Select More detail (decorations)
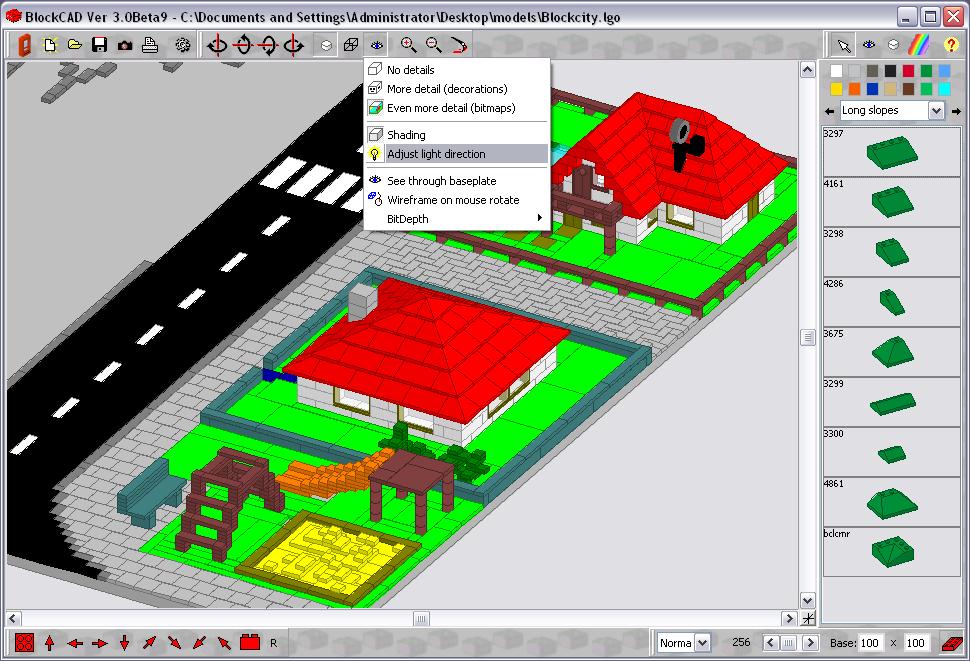 click(x=457, y=89)
